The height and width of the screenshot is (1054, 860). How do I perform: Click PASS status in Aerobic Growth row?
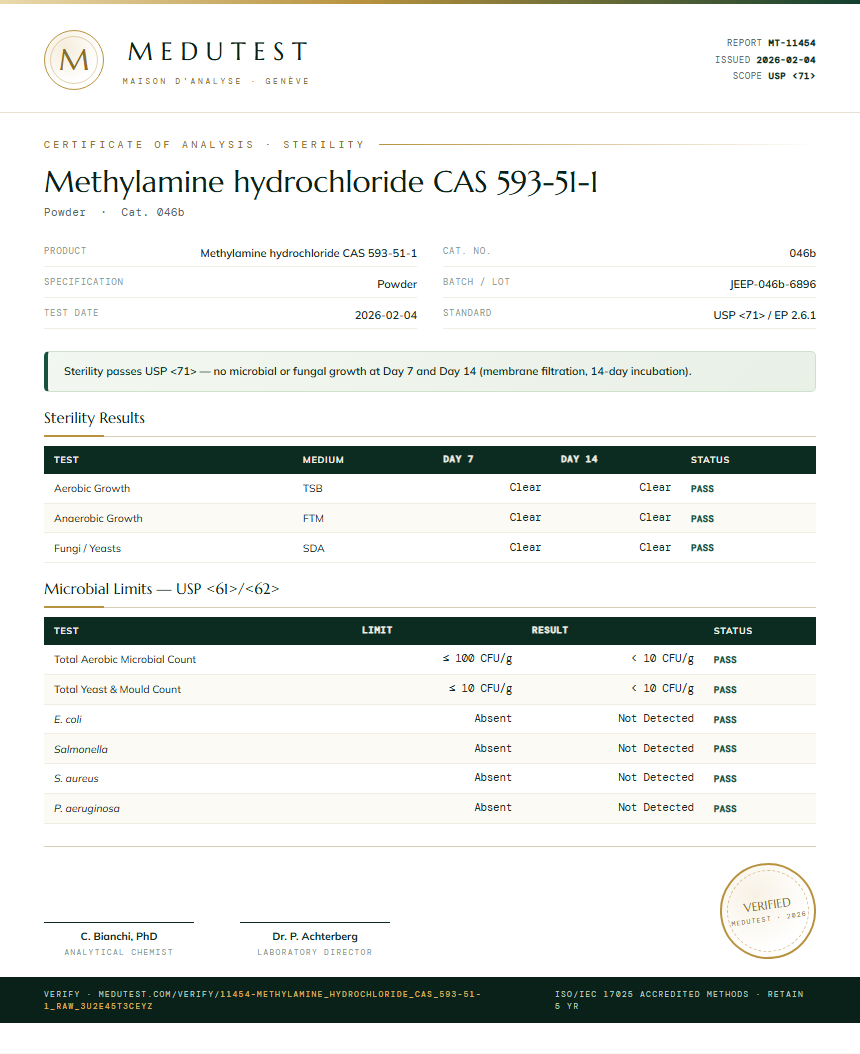pos(702,489)
